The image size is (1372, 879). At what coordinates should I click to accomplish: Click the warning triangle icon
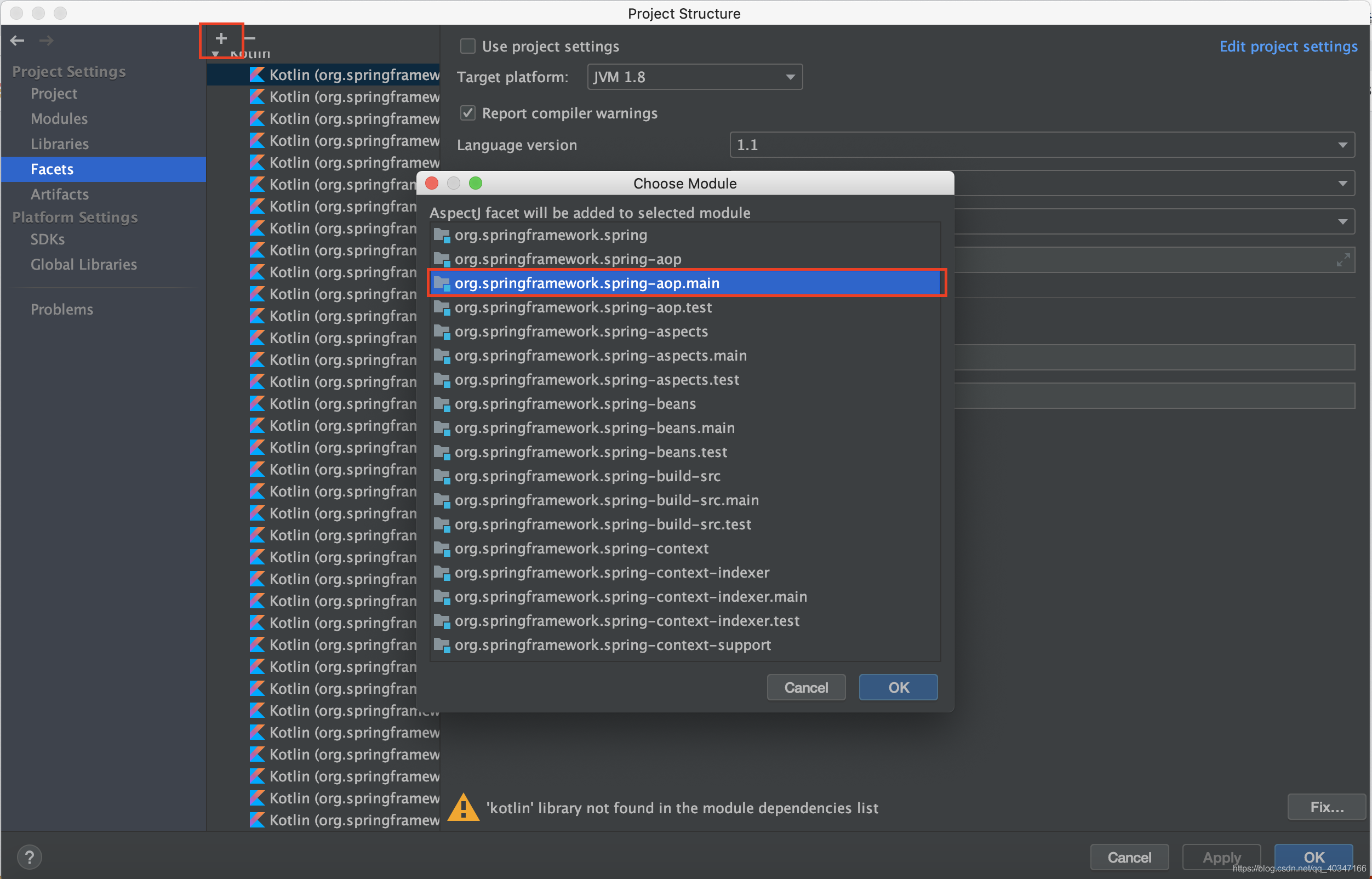pyautogui.click(x=463, y=807)
